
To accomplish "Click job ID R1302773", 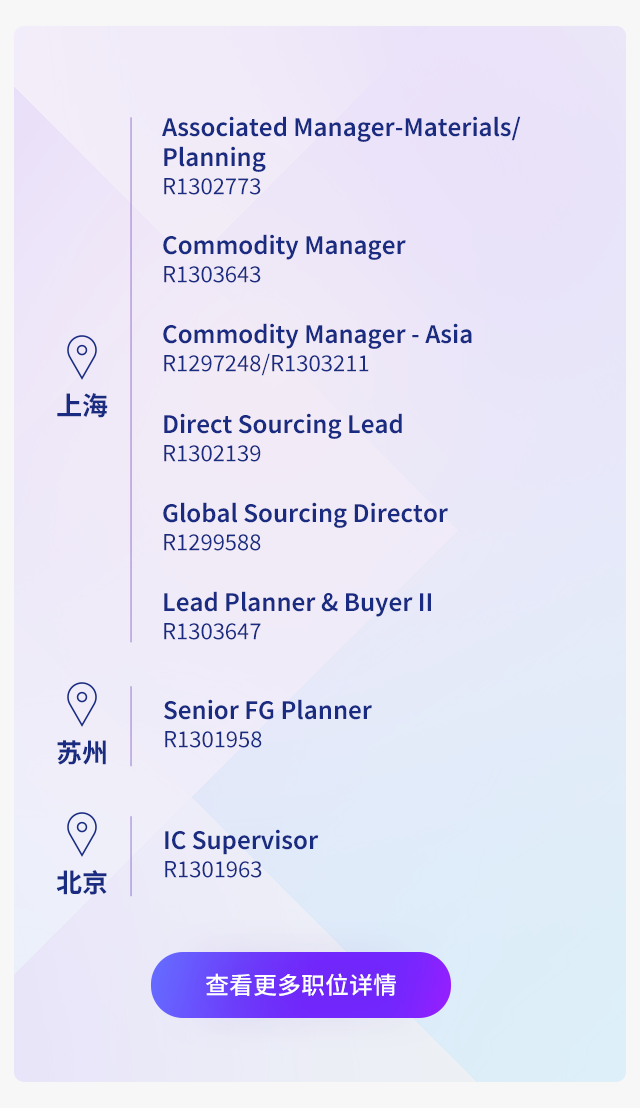I will click(x=212, y=187).
